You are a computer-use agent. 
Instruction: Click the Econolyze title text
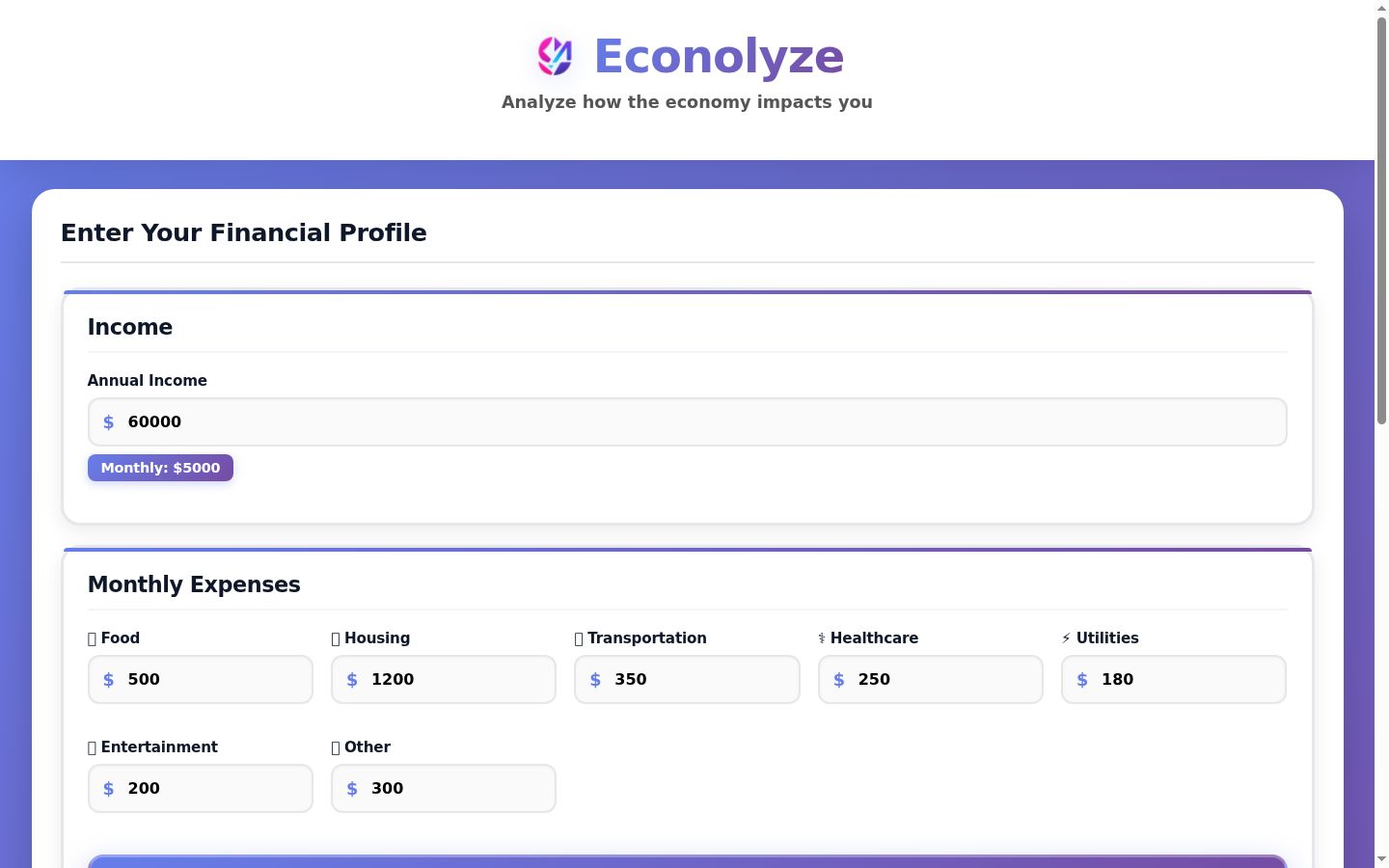719,56
